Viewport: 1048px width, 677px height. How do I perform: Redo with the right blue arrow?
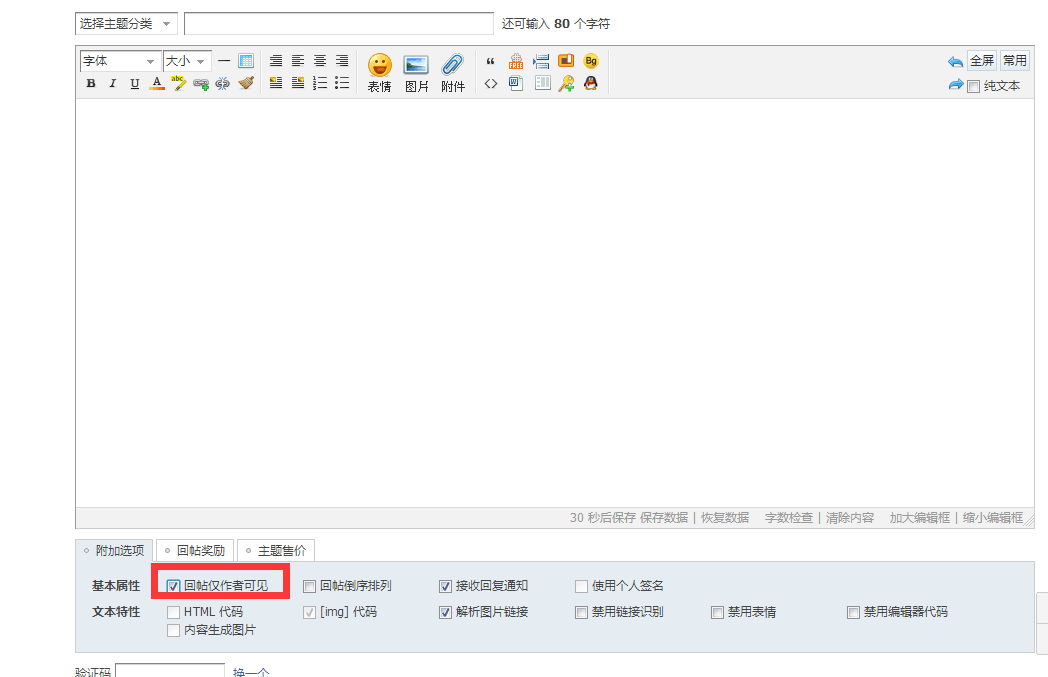pos(955,85)
